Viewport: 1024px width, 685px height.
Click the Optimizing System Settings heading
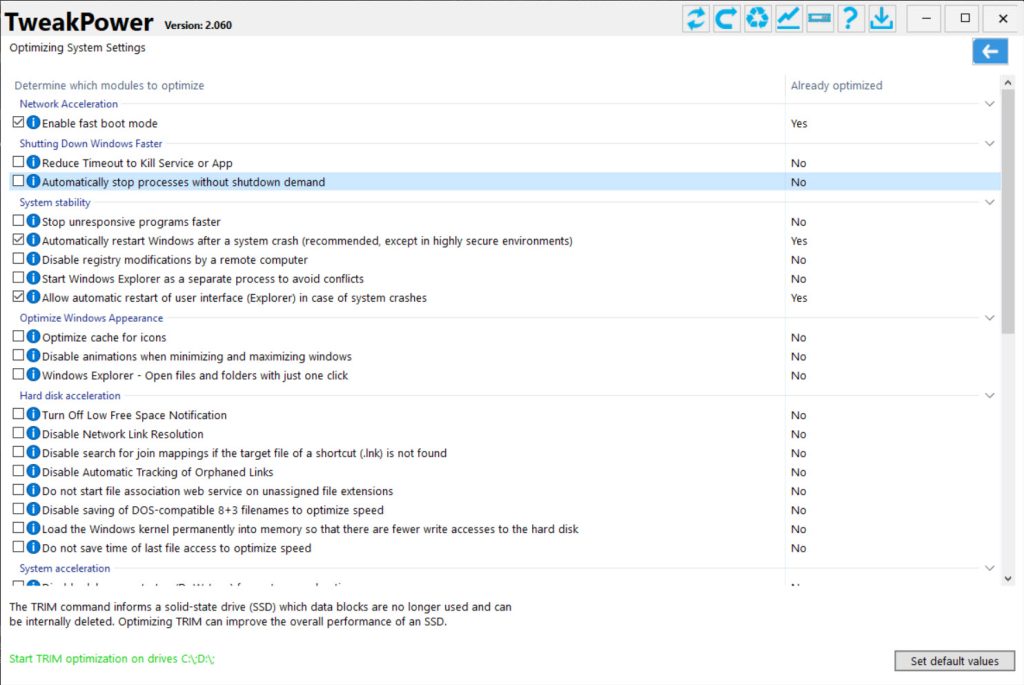coord(77,48)
